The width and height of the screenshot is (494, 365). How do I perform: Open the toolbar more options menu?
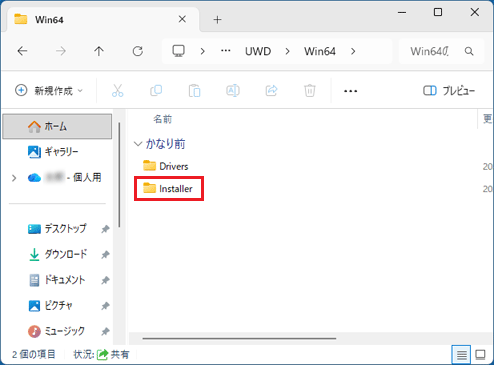(x=350, y=91)
